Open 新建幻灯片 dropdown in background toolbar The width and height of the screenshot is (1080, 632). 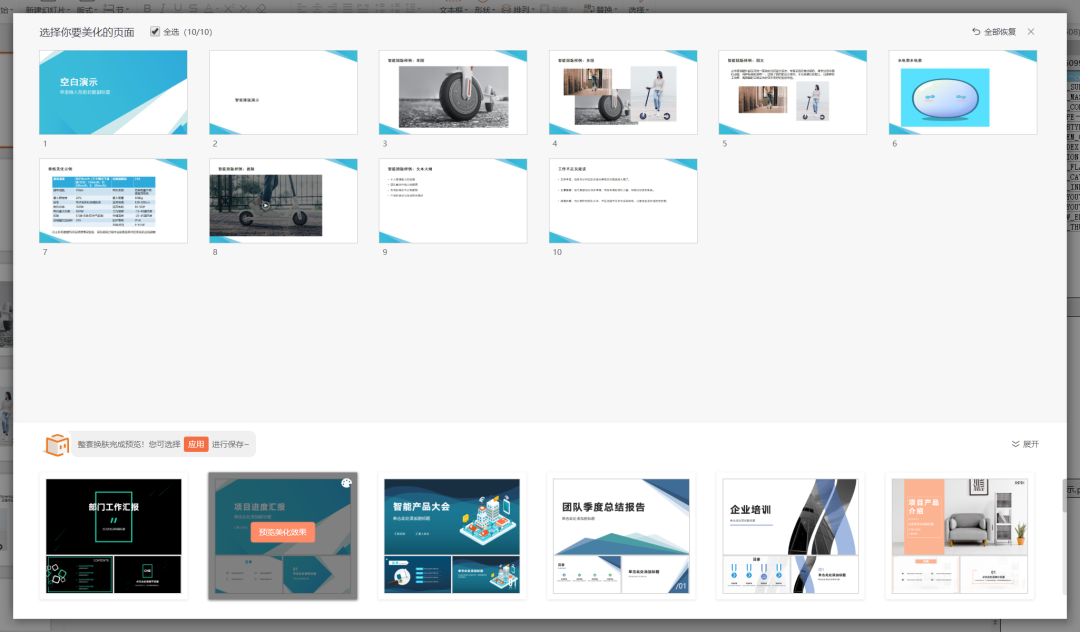[47, 10]
